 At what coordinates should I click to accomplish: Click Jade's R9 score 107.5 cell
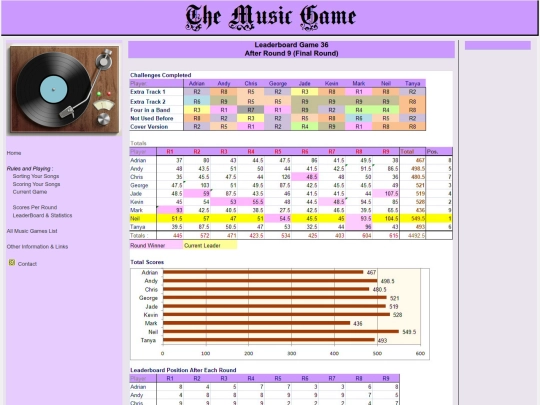[x=386, y=194]
